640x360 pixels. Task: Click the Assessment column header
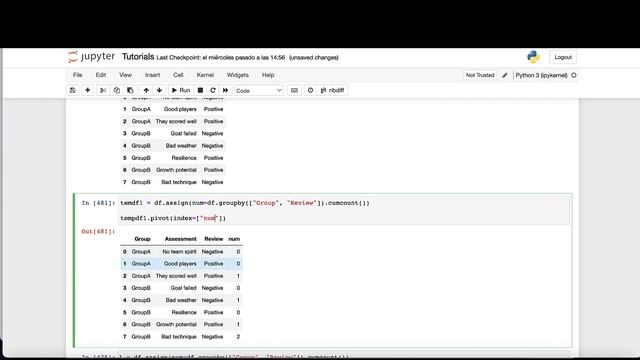[180, 239]
